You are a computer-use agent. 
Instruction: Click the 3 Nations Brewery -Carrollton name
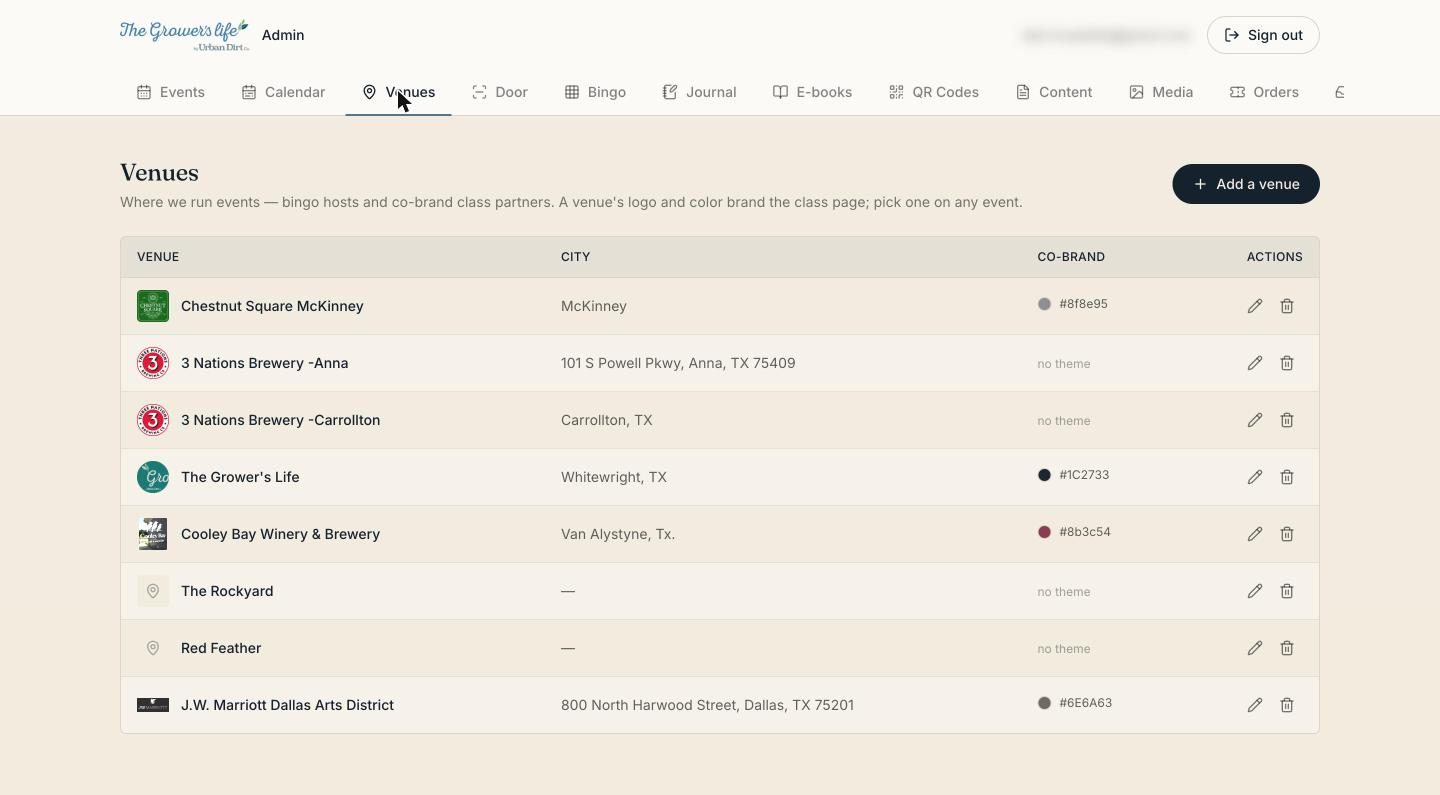281,420
